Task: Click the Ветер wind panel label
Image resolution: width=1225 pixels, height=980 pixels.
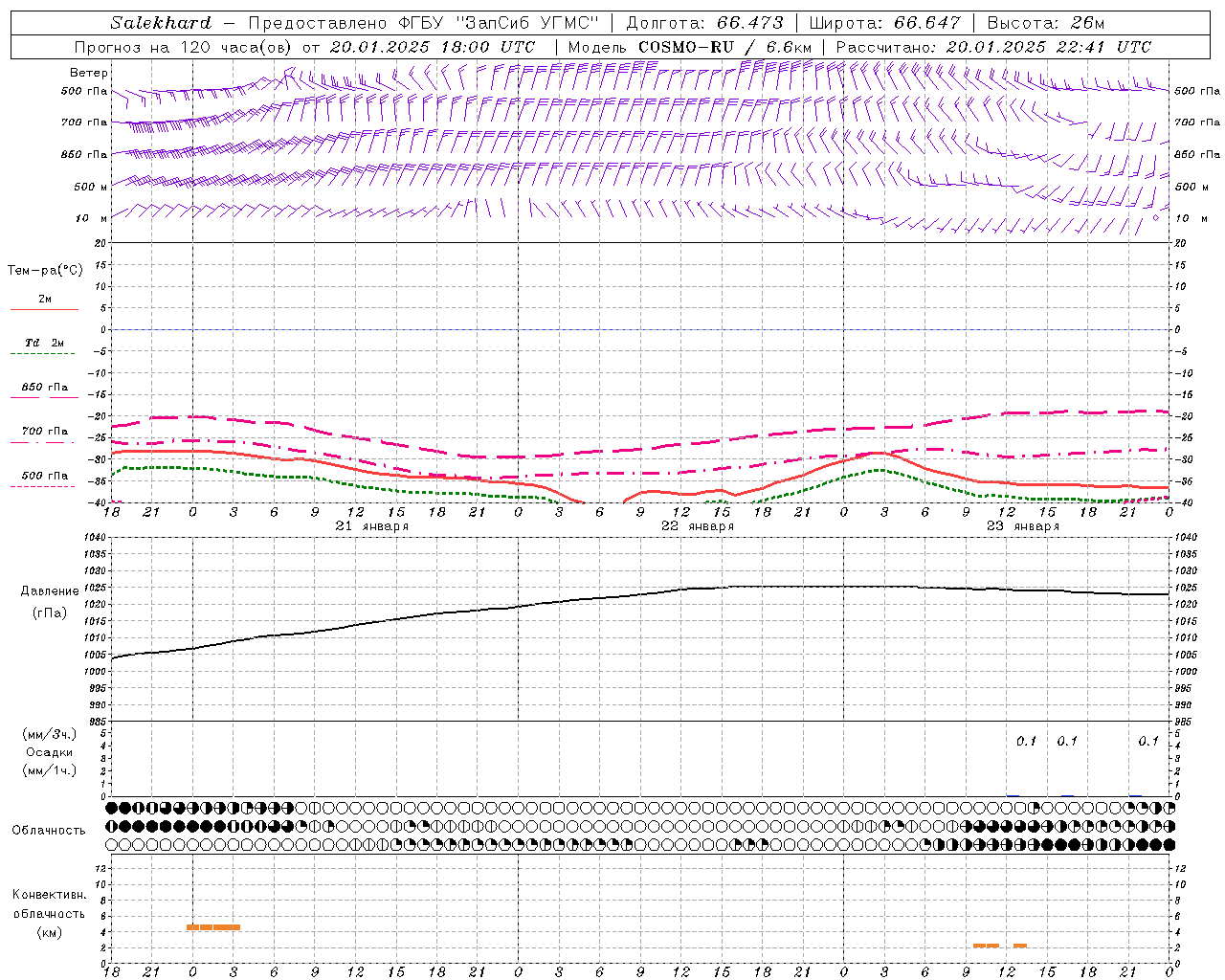Action: click(x=89, y=73)
